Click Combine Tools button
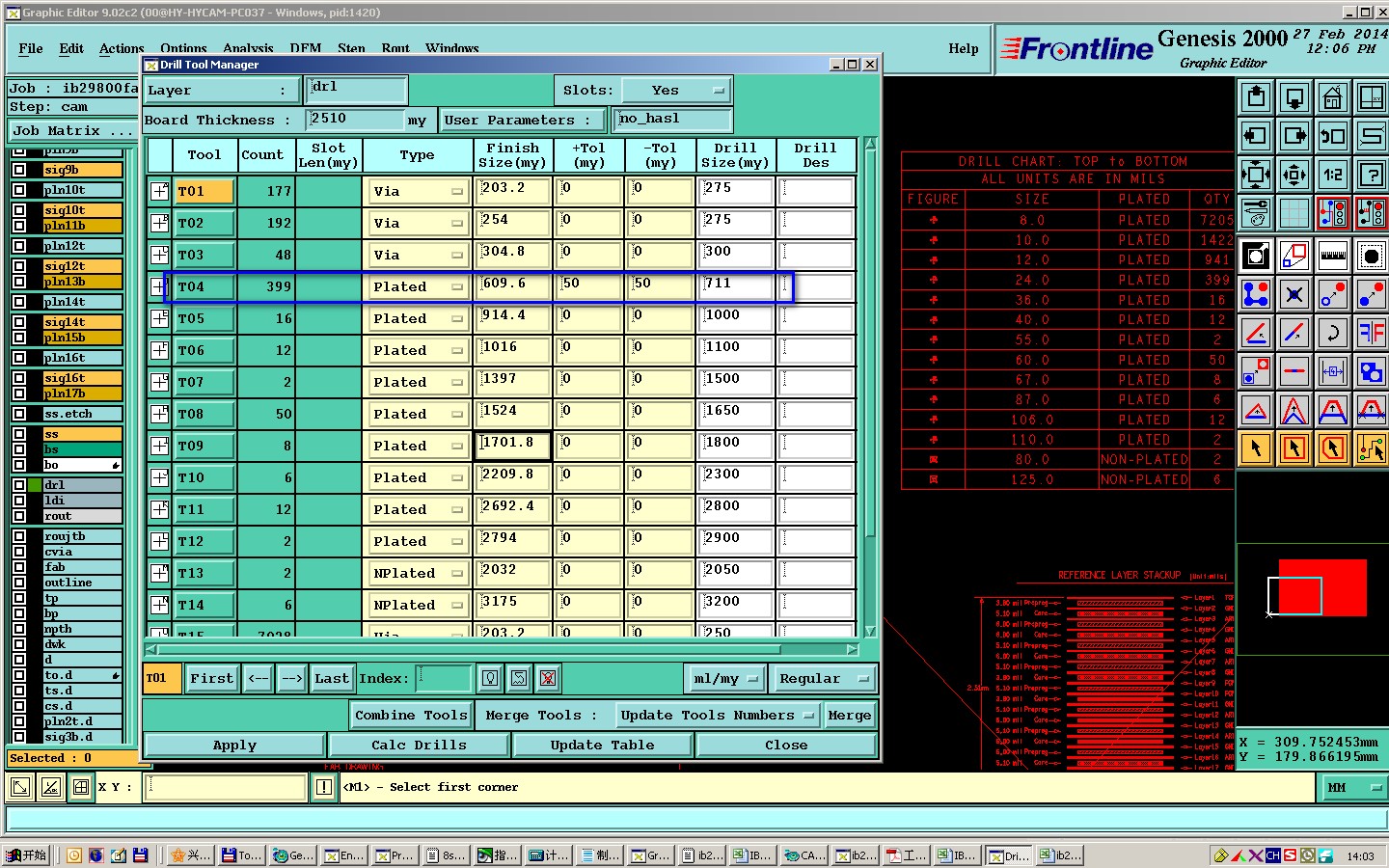Image resolution: width=1389 pixels, height=868 pixels. (x=411, y=715)
